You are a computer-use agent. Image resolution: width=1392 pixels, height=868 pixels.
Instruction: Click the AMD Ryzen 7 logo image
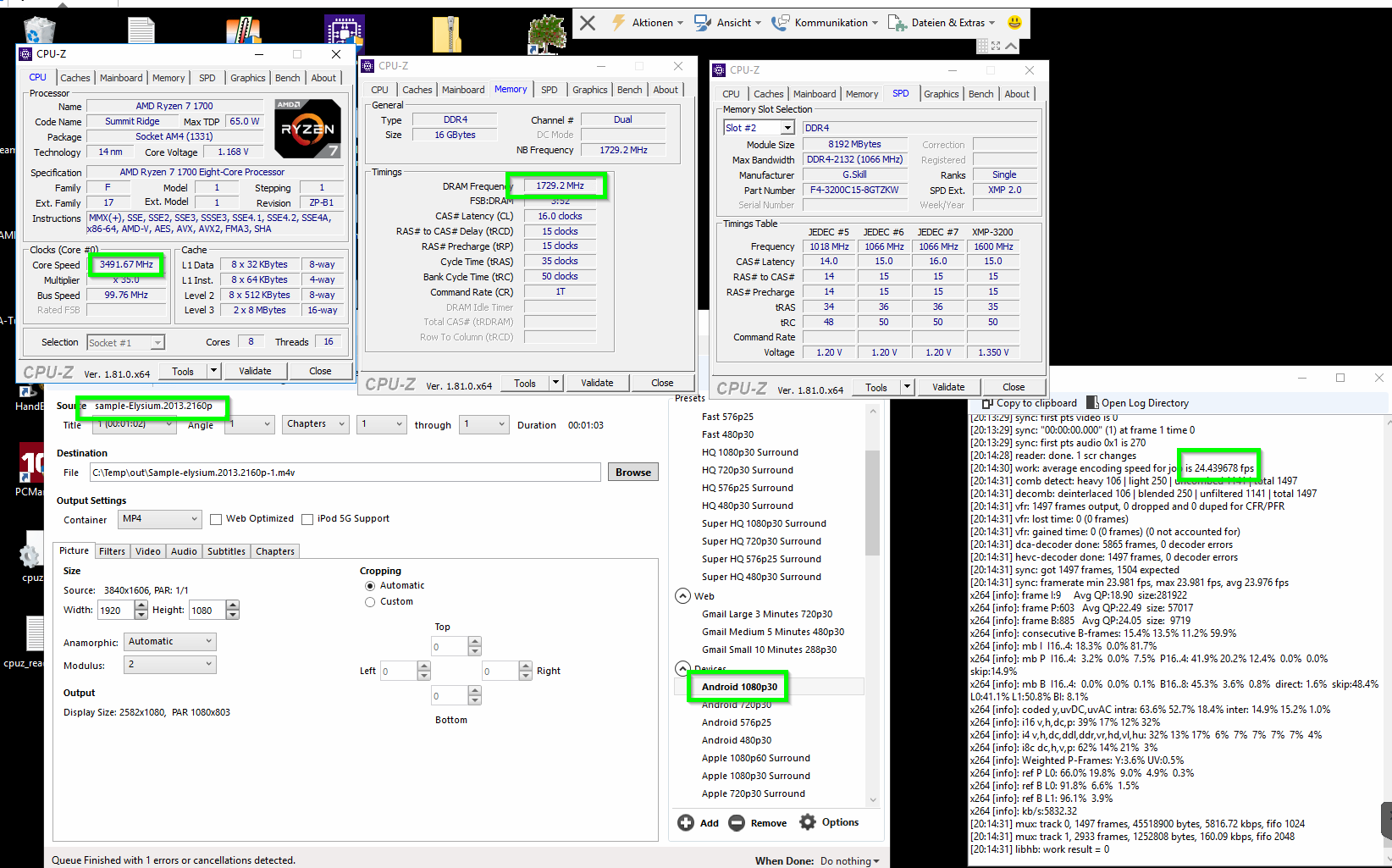[x=307, y=129]
